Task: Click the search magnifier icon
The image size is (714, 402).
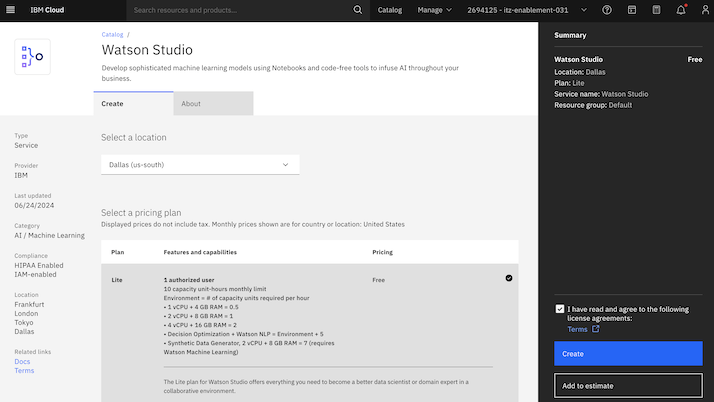Action: (357, 10)
